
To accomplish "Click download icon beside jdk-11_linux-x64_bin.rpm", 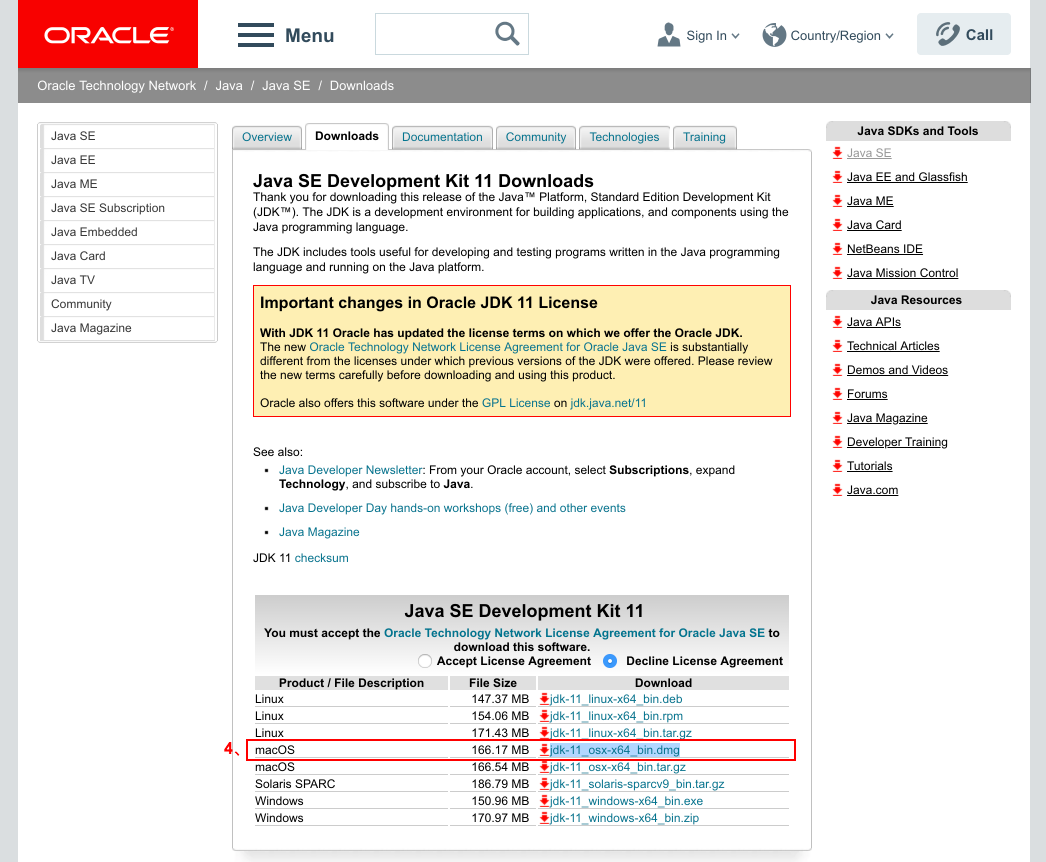I will pos(544,716).
